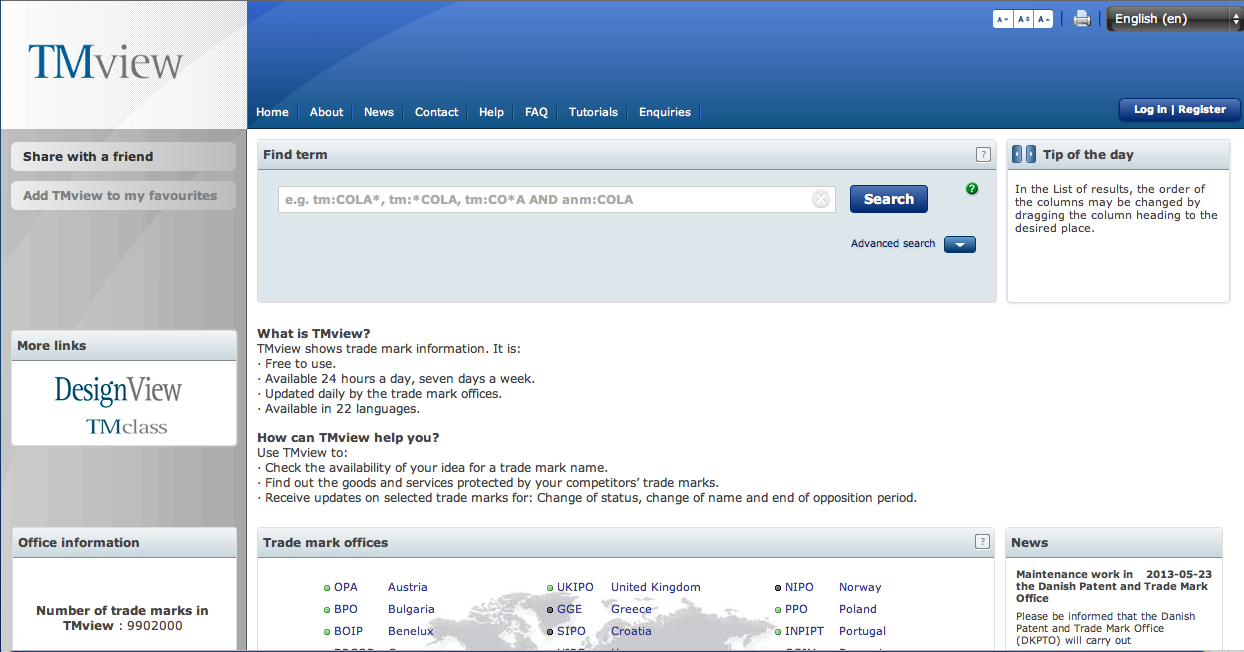Show the next tip of the day
Viewport: 1244px width, 652px height.
pos(1031,154)
